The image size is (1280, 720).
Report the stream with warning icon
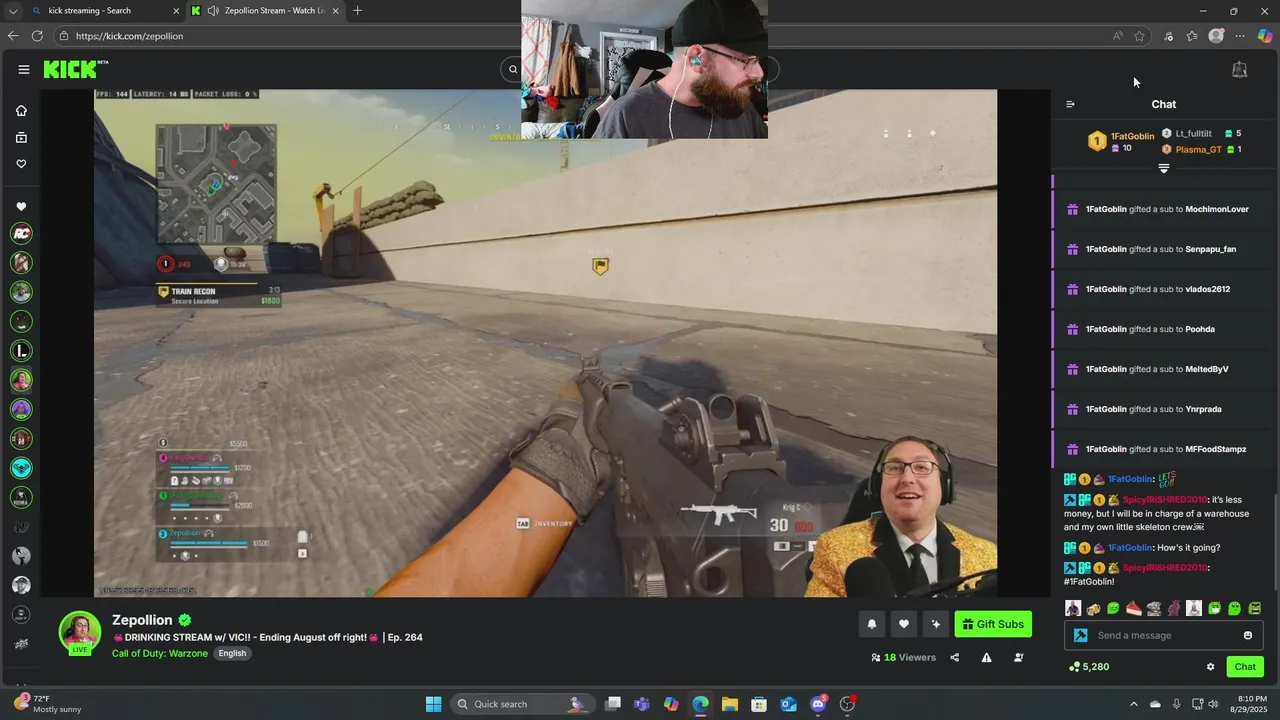(x=986, y=657)
